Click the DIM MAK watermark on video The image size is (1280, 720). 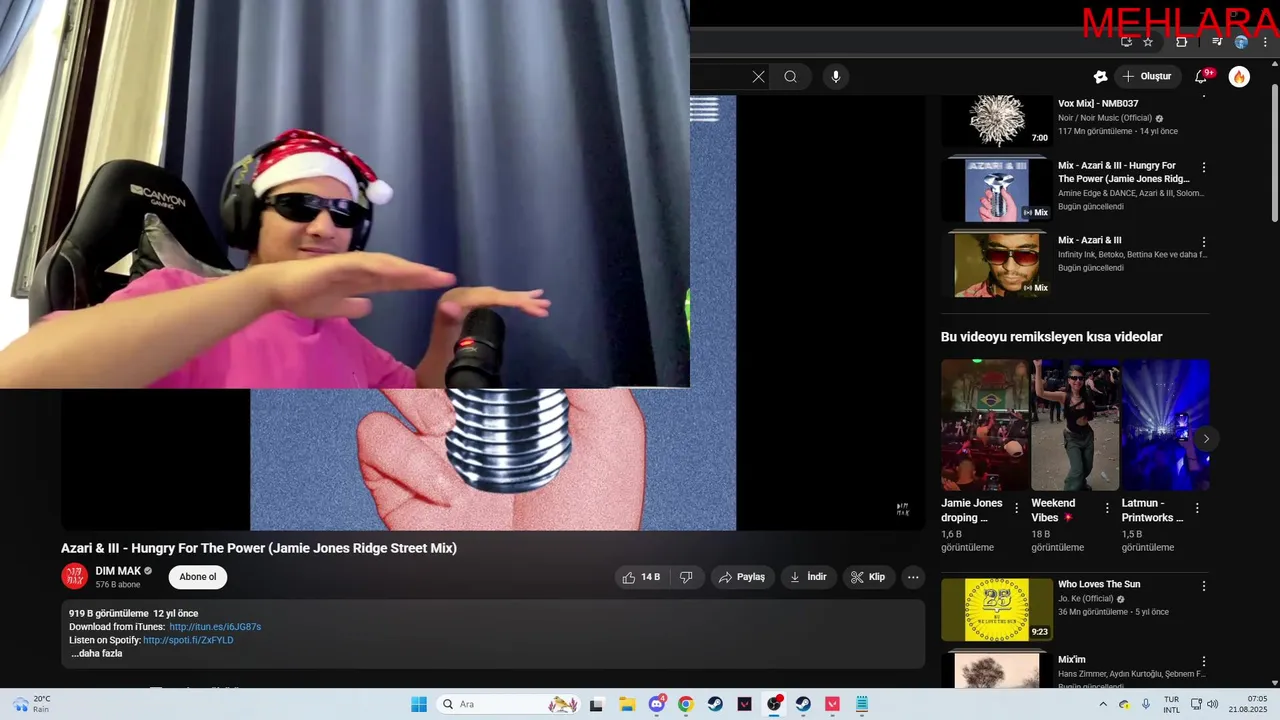pyautogui.click(x=903, y=509)
